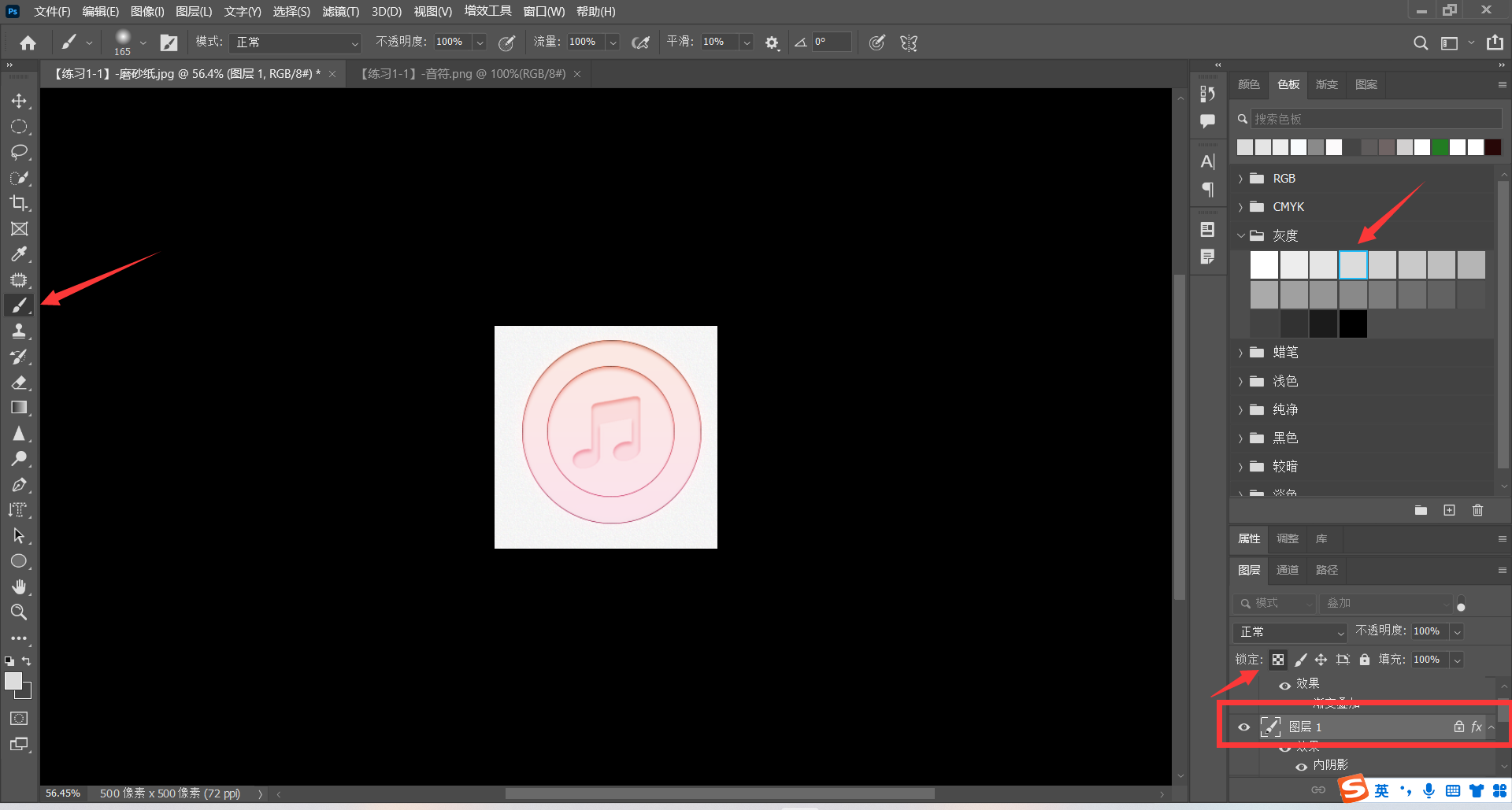Select the Move tool
This screenshot has height=810, width=1512.
pyautogui.click(x=19, y=101)
